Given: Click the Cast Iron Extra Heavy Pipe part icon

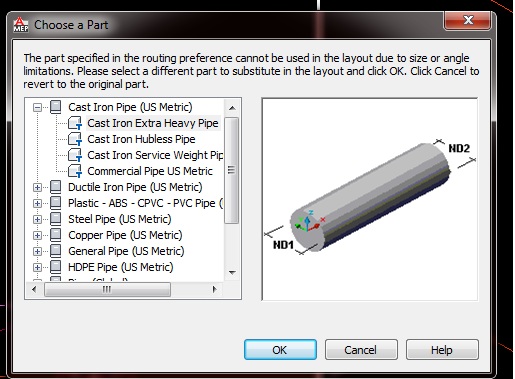Looking at the screenshot, I should click(75, 123).
